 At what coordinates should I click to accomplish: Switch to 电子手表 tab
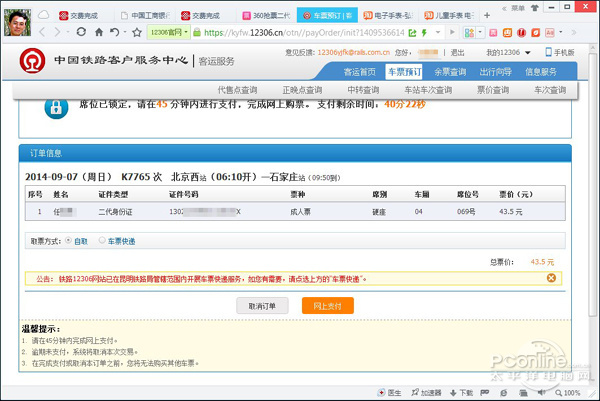click(389, 15)
